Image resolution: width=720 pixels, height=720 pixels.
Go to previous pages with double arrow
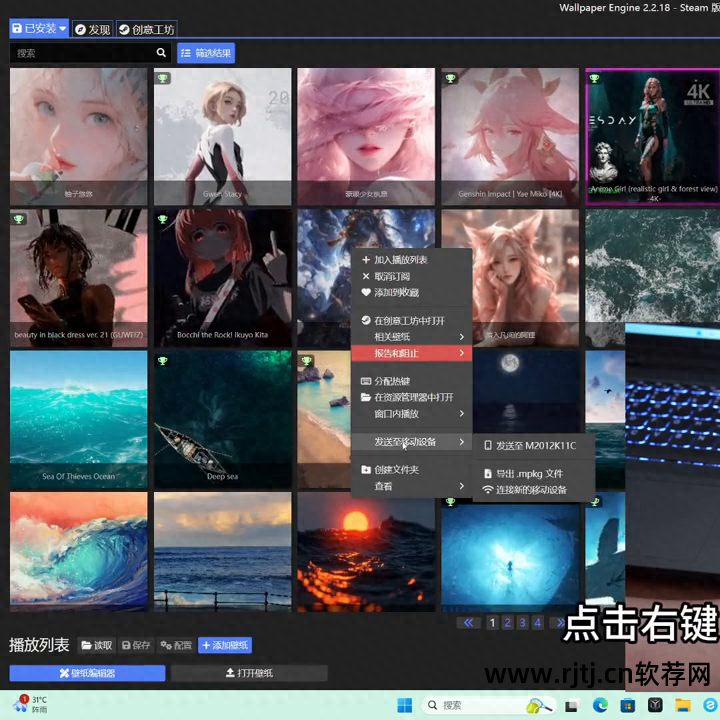pyautogui.click(x=468, y=623)
